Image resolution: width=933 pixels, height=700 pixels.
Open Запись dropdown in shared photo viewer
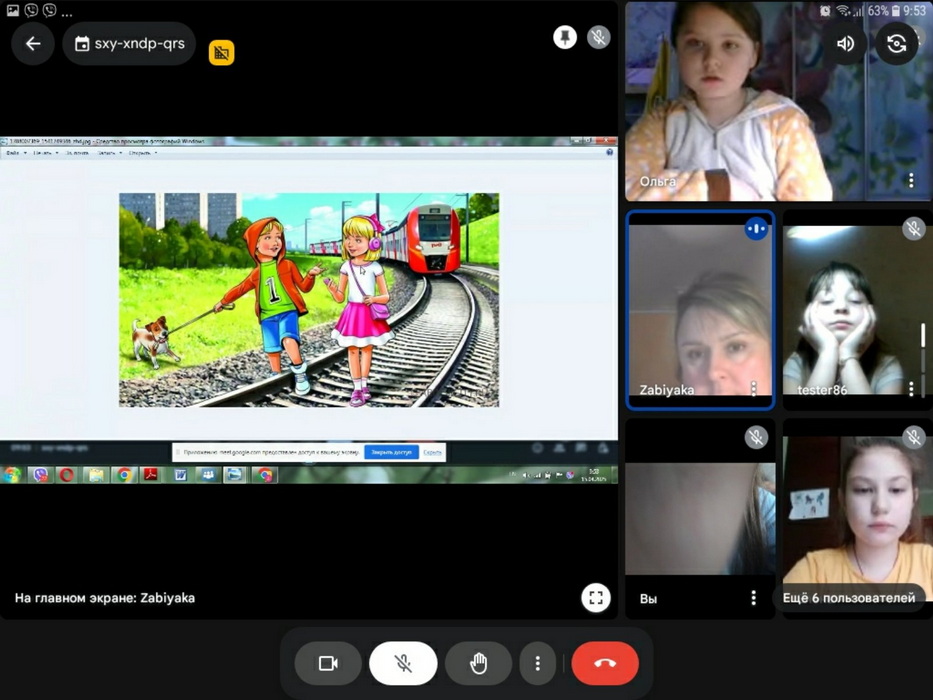click(x=109, y=153)
